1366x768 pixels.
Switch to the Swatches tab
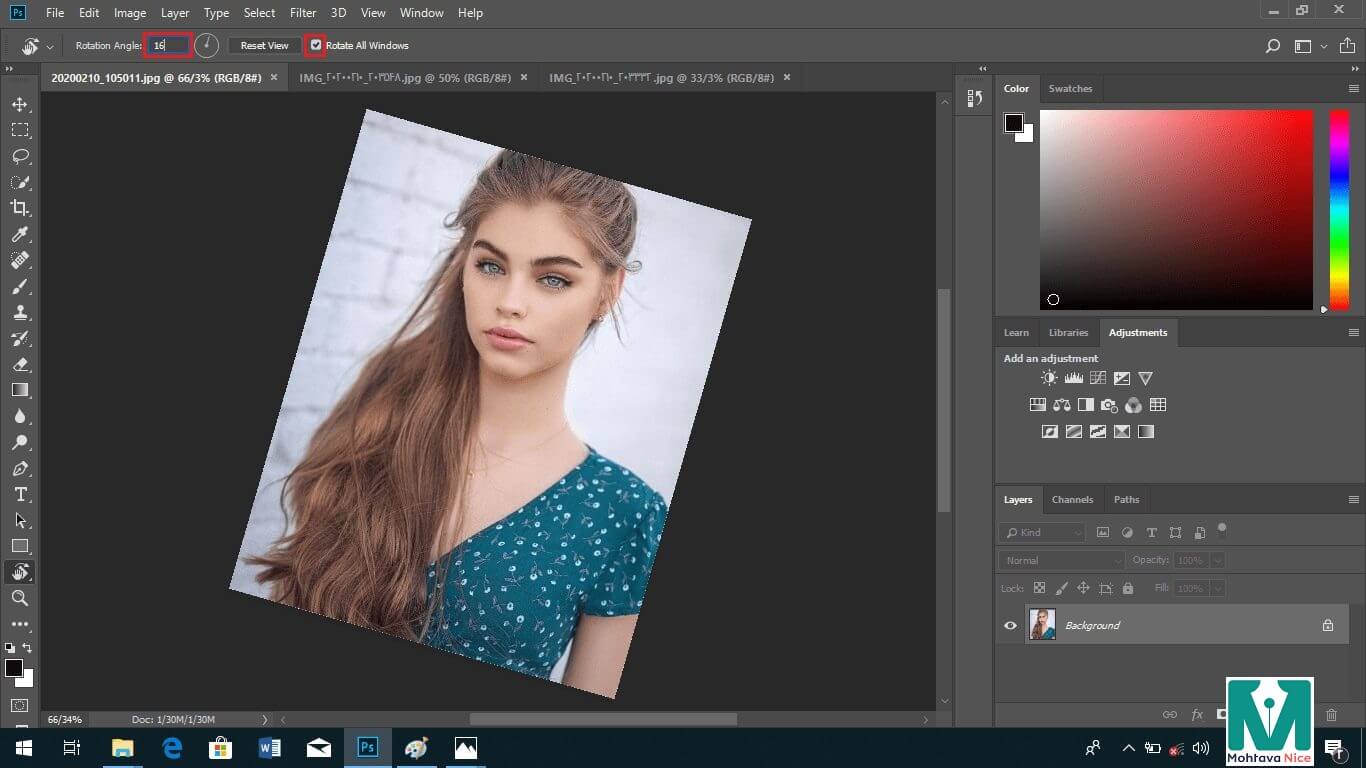(x=1070, y=88)
